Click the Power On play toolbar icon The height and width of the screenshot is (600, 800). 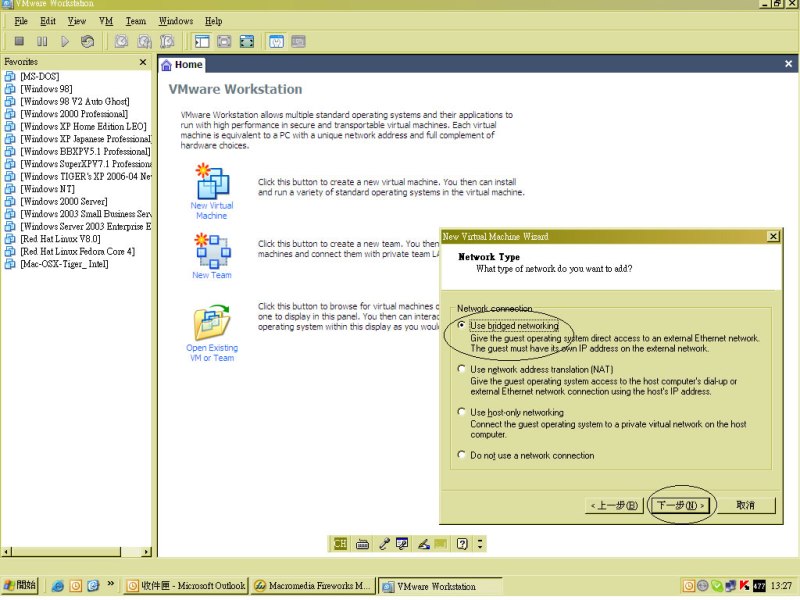[65, 41]
